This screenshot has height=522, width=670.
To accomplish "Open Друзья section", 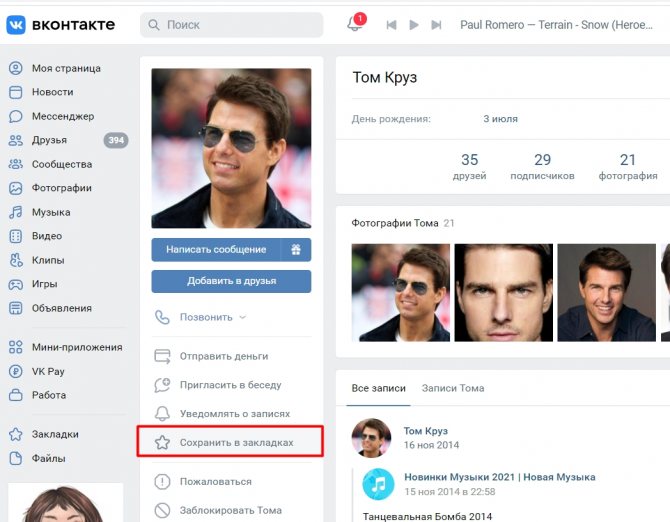I will click(49, 140).
